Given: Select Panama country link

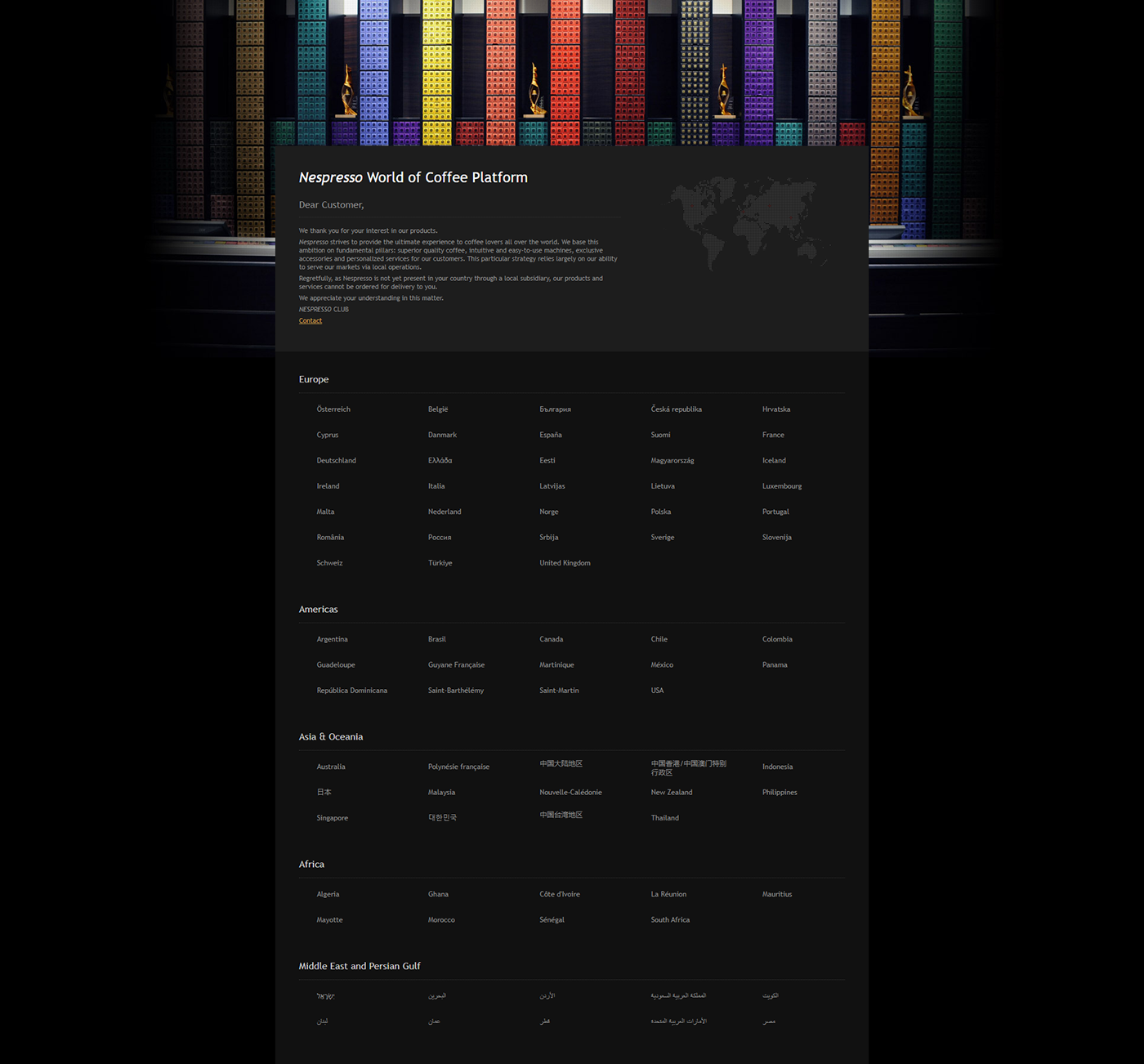Looking at the screenshot, I should click(x=775, y=665).
